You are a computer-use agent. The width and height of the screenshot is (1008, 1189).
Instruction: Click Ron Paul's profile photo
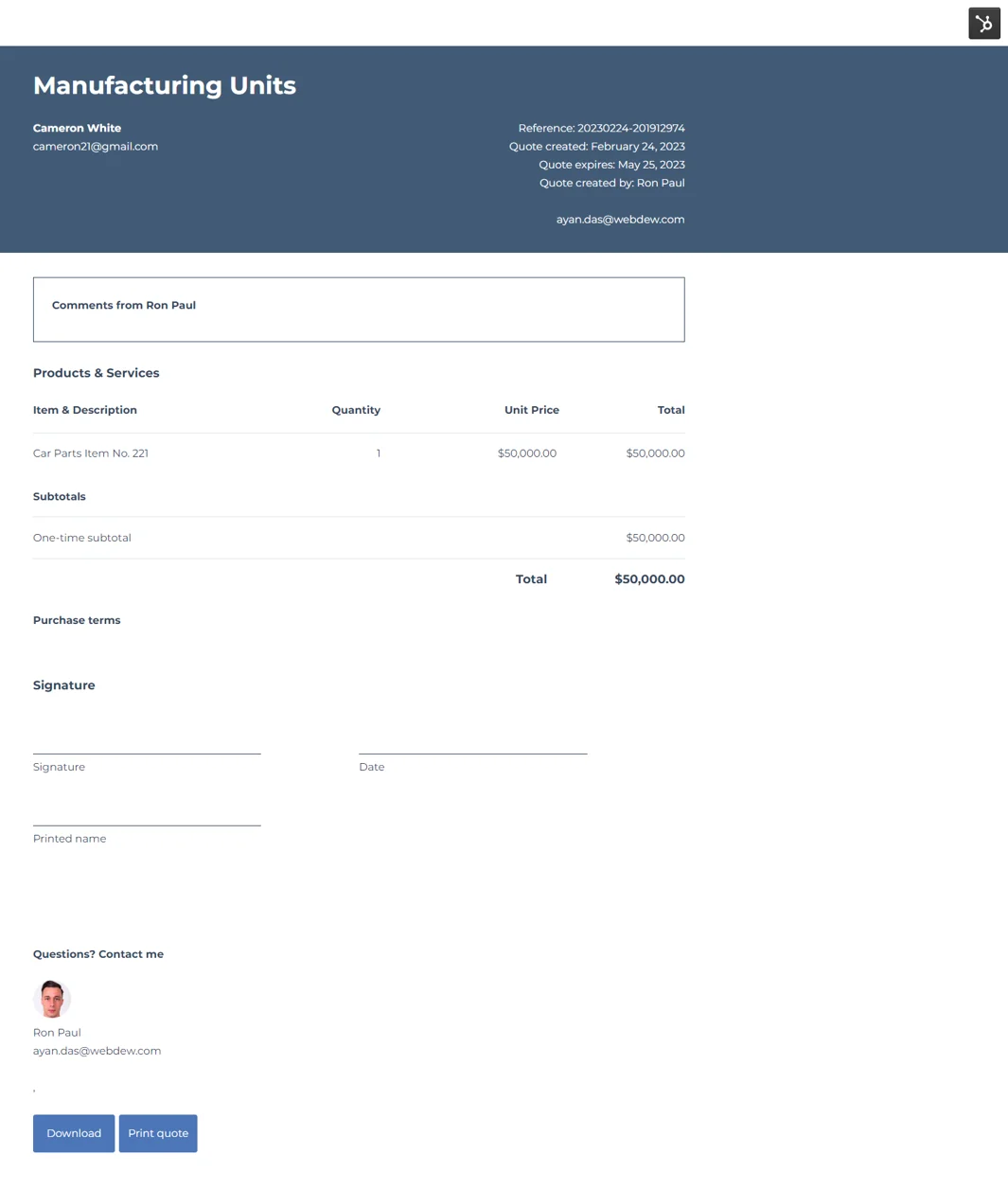[x=52, y=999]
